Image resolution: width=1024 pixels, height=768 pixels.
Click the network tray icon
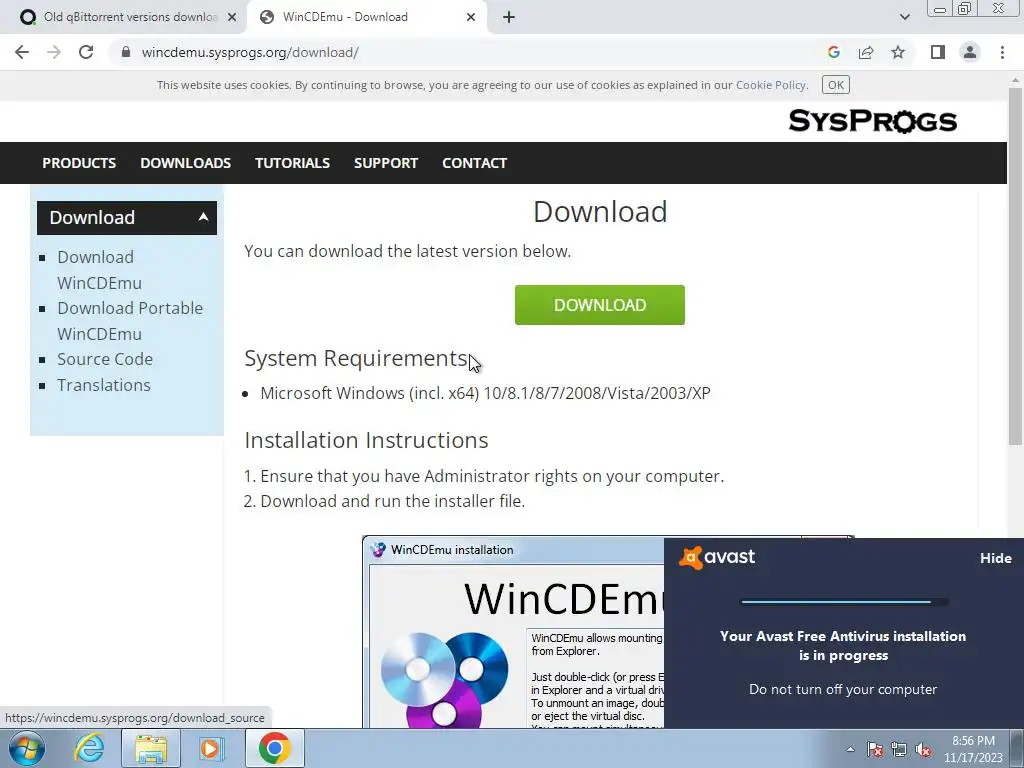point(899,749)
